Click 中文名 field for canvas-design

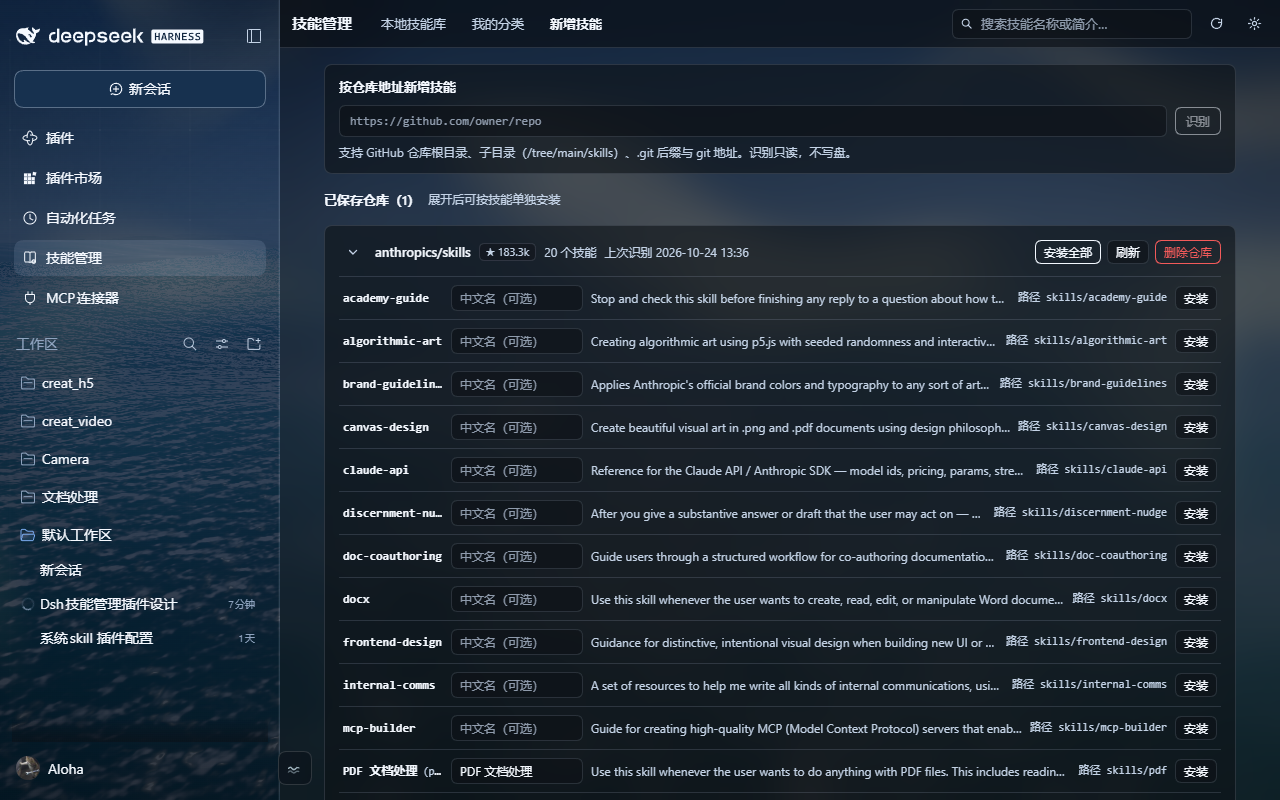pyautogui.click(x=517, y=427)
